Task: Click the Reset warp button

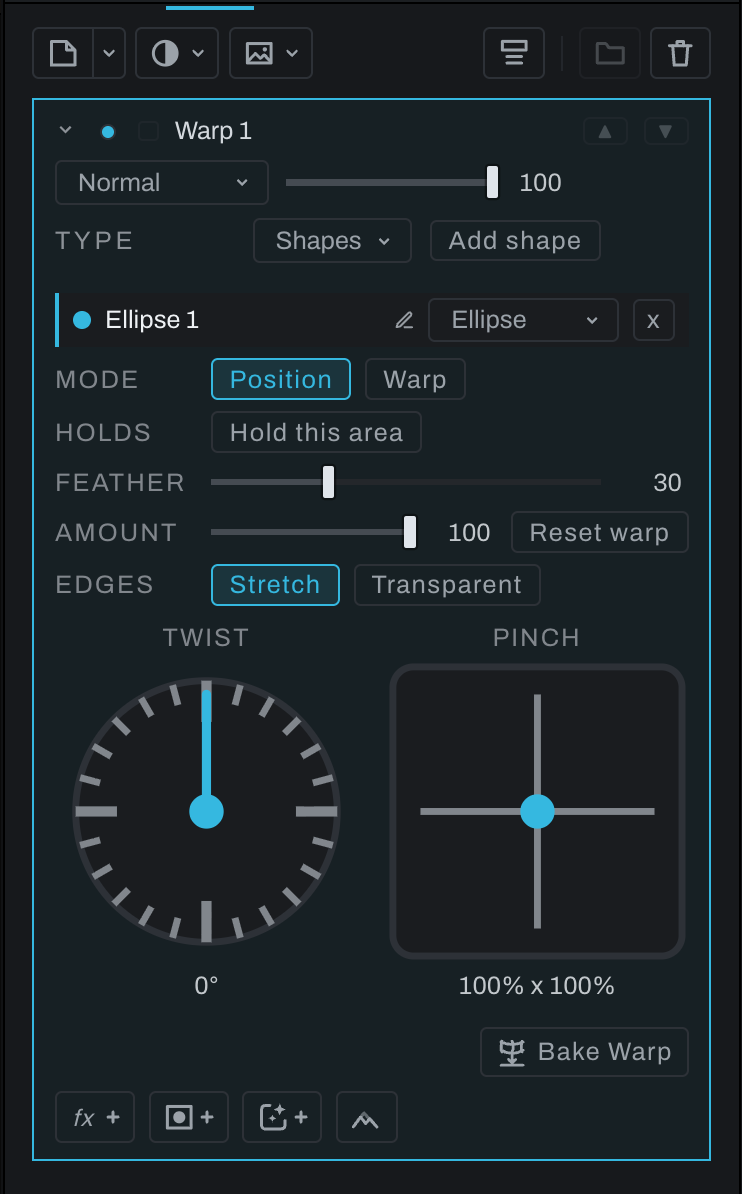Action: [600, 532]
